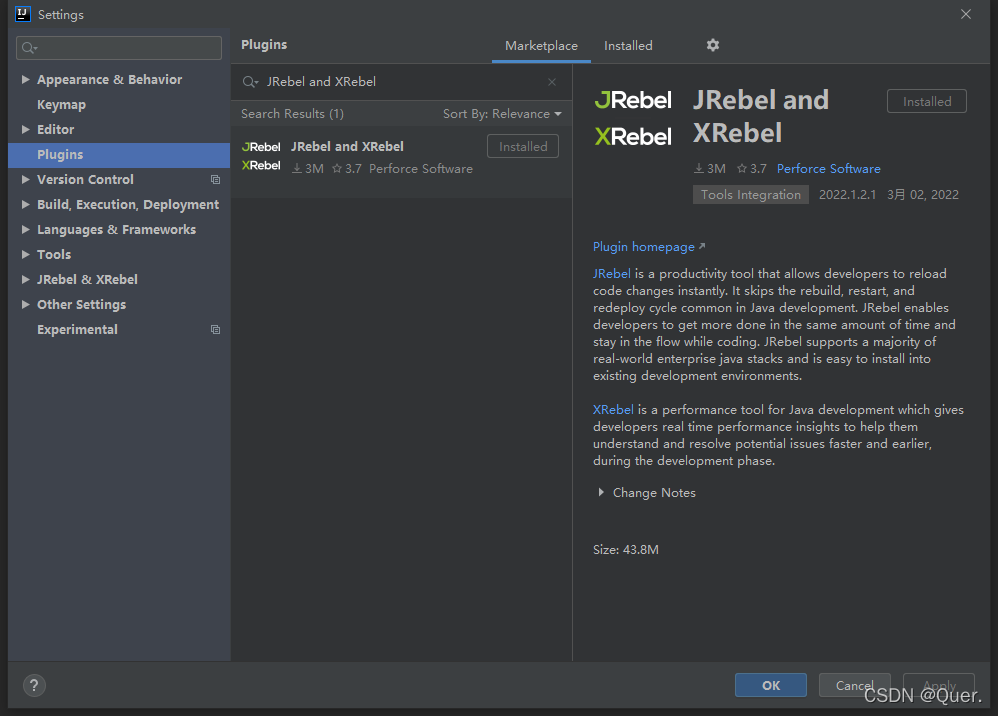The width and height of the screenshot is (998, 716).
Task: Select Plugins in settings tree
Action: [x=119, y=155]
